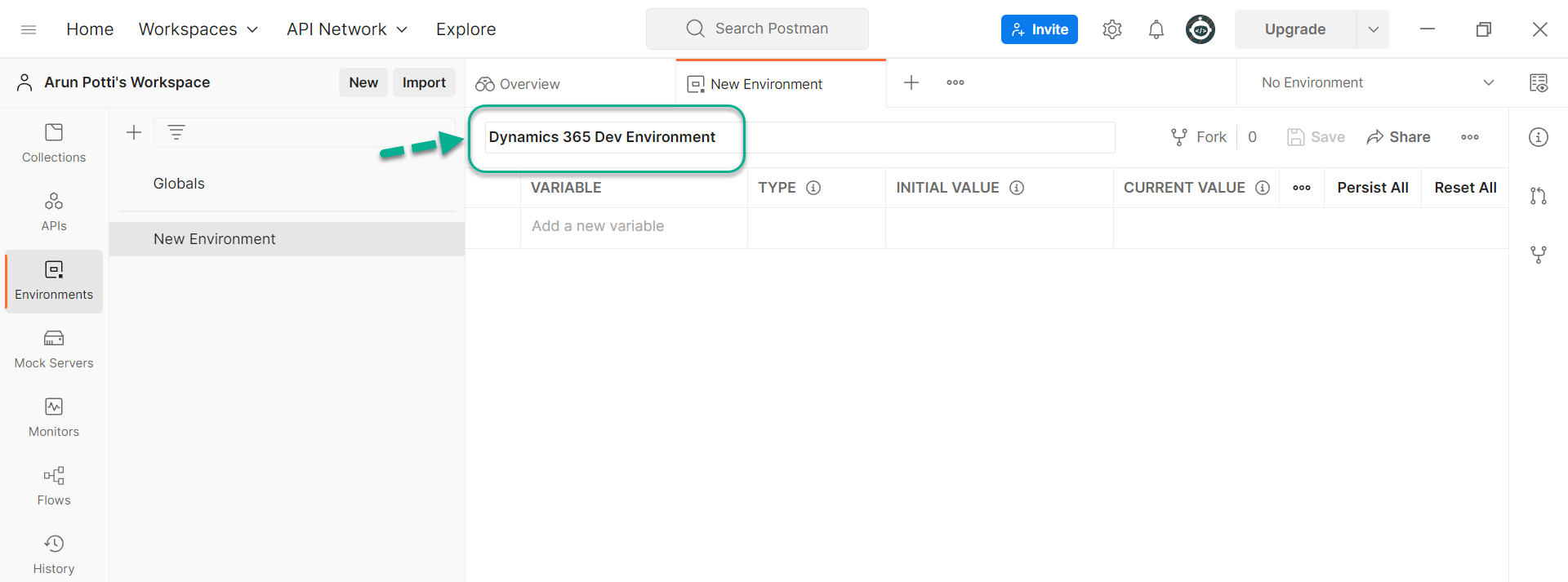Select New Environment in the list
The height and width of the screenshot is (582, 1568).
[x=287, y=239]
